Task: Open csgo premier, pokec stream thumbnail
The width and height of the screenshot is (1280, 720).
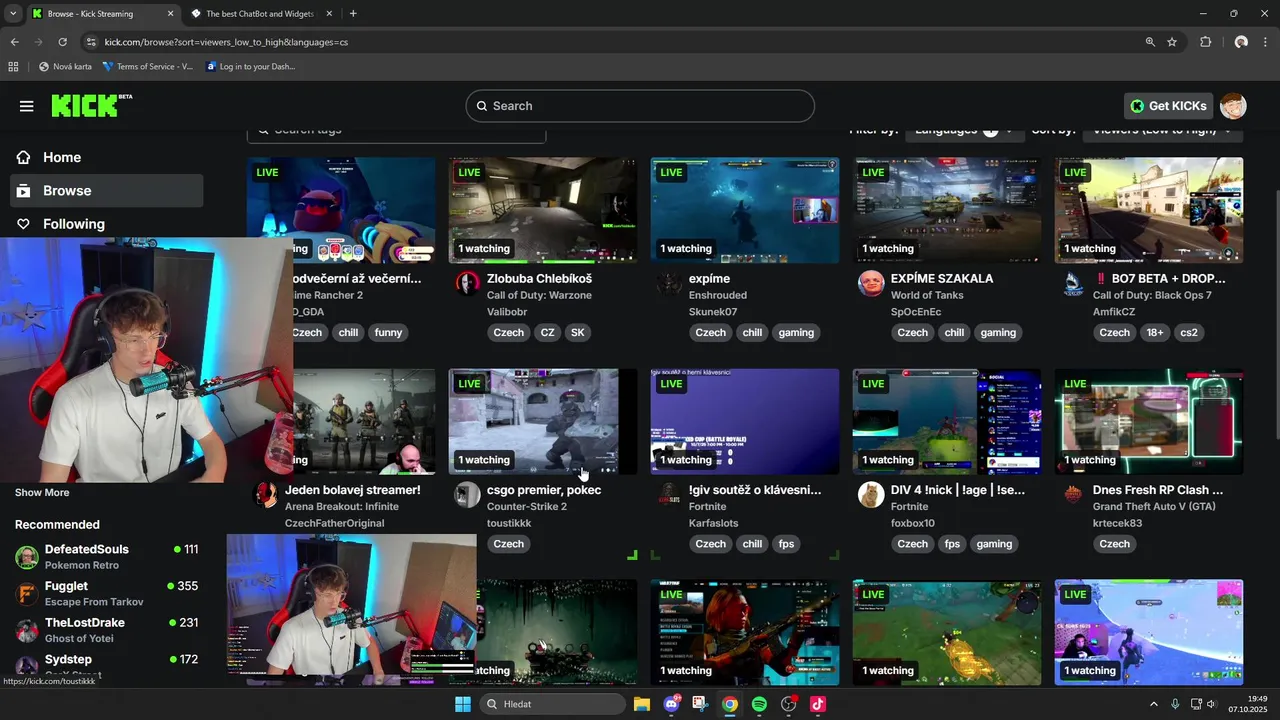Action: [542, 421]
